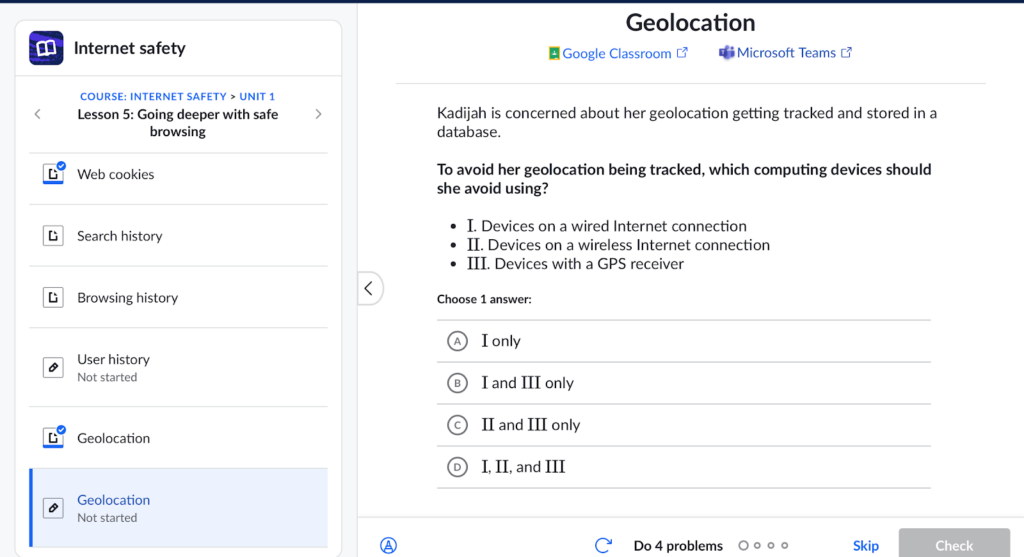Choose answer C "II and III only"
1024x557 pixels.
point(458,425)
